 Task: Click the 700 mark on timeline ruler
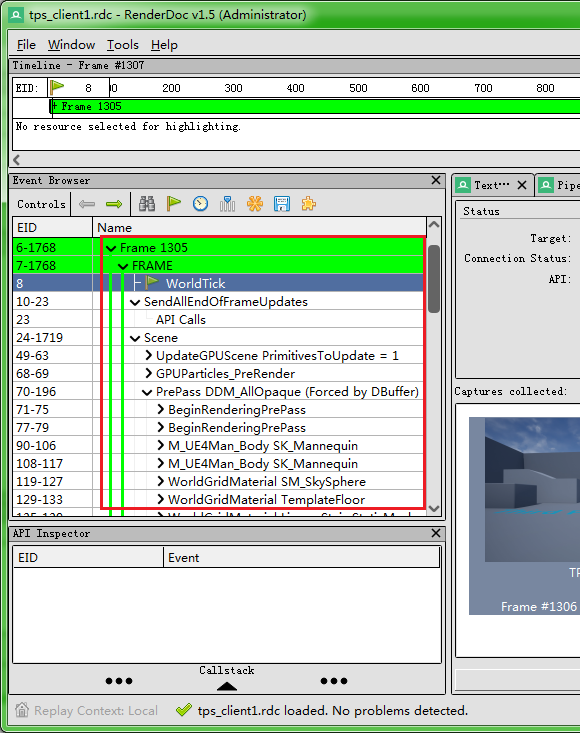coord(483,88)
